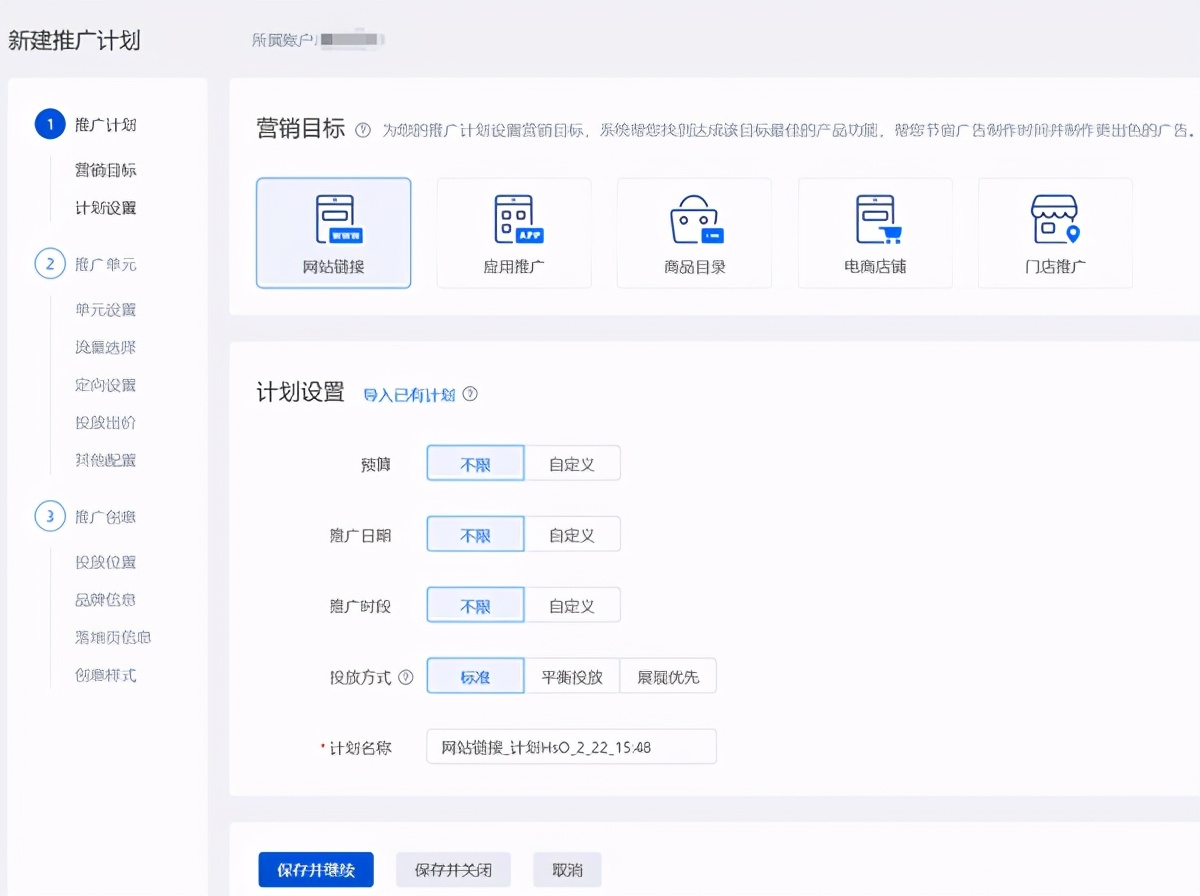Switch 预算 to 自定义
The width and height of the screenshot is (1200, 896).
(573, 462)
